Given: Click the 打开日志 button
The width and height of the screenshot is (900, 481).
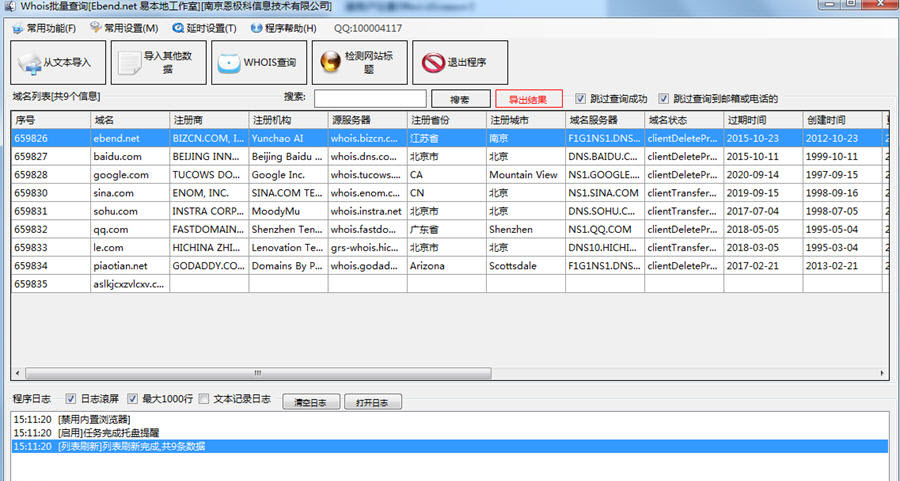Looking at the screenshot, I should tap(373, 402).
